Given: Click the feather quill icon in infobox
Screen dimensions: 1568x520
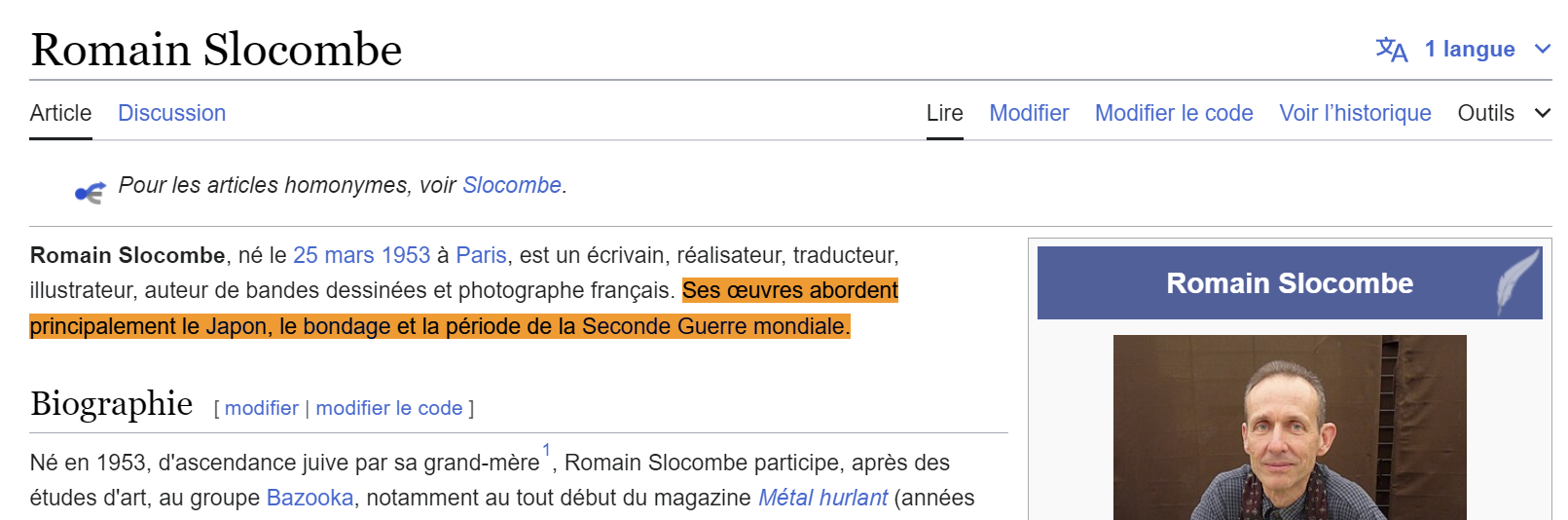Looking at the screenshot, I should click(1517, 282).
